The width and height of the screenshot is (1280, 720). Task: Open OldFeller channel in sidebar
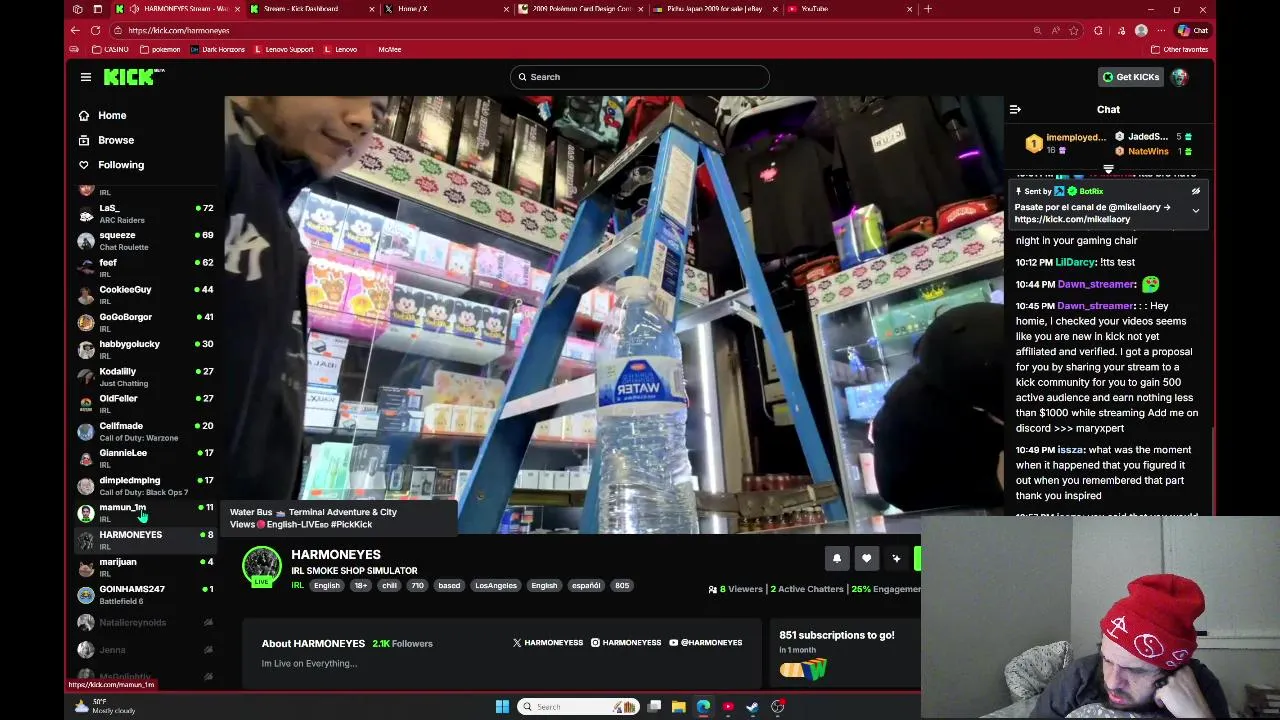[x=146, y=404]
